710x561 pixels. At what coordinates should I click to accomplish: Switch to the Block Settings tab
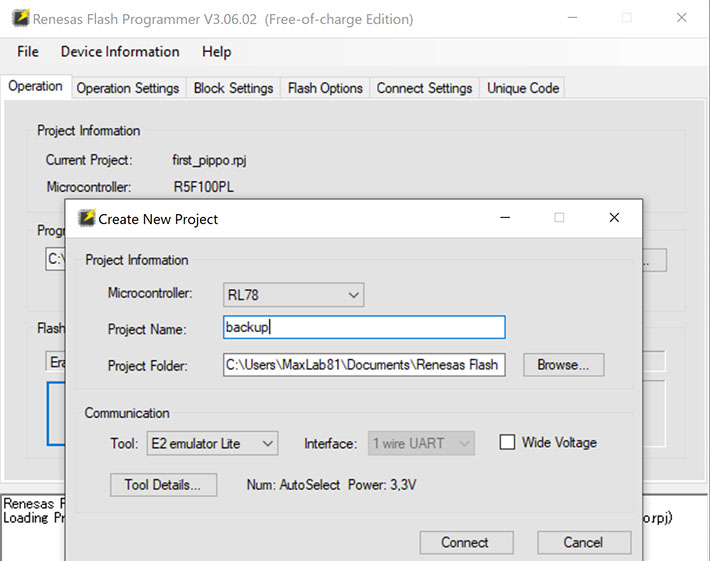pos(233,88)
